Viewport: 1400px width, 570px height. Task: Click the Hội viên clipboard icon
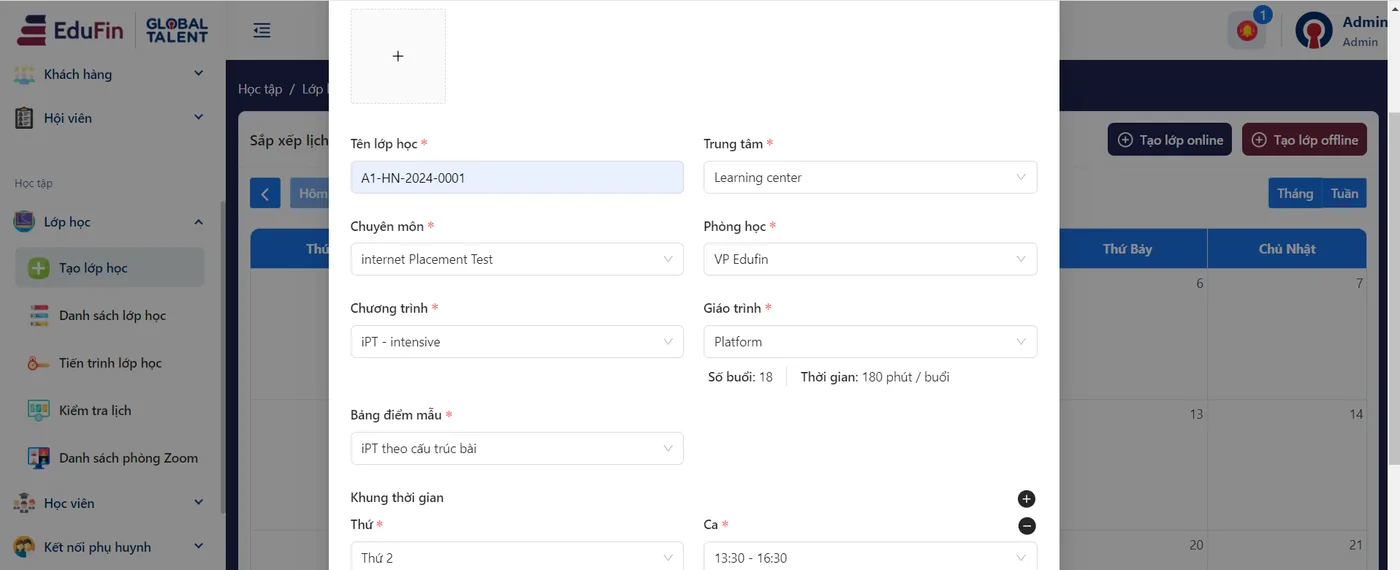coord(25,118)
